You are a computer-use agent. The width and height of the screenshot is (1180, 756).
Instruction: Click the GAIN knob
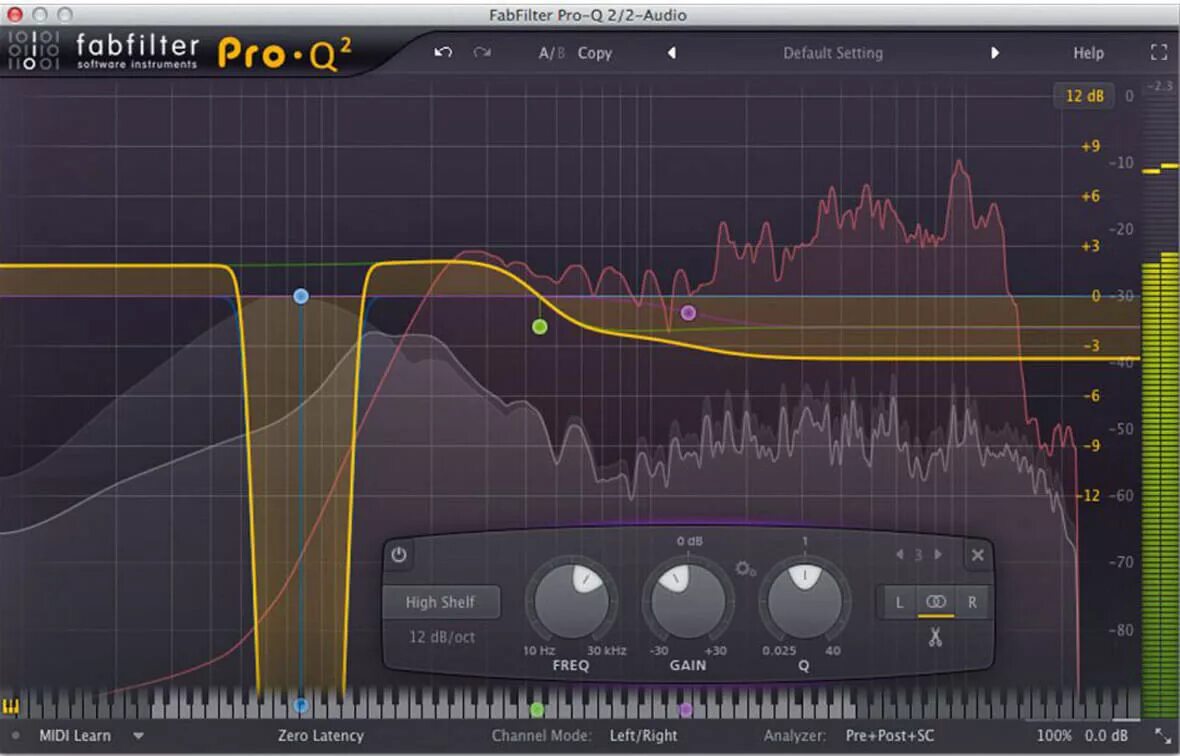tap(688, 603)
